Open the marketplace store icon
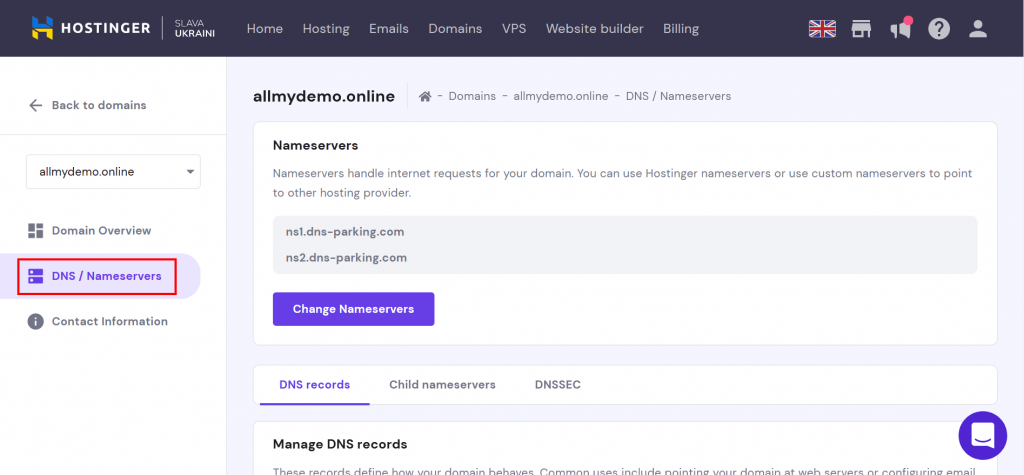 click(x=861, y=28)
